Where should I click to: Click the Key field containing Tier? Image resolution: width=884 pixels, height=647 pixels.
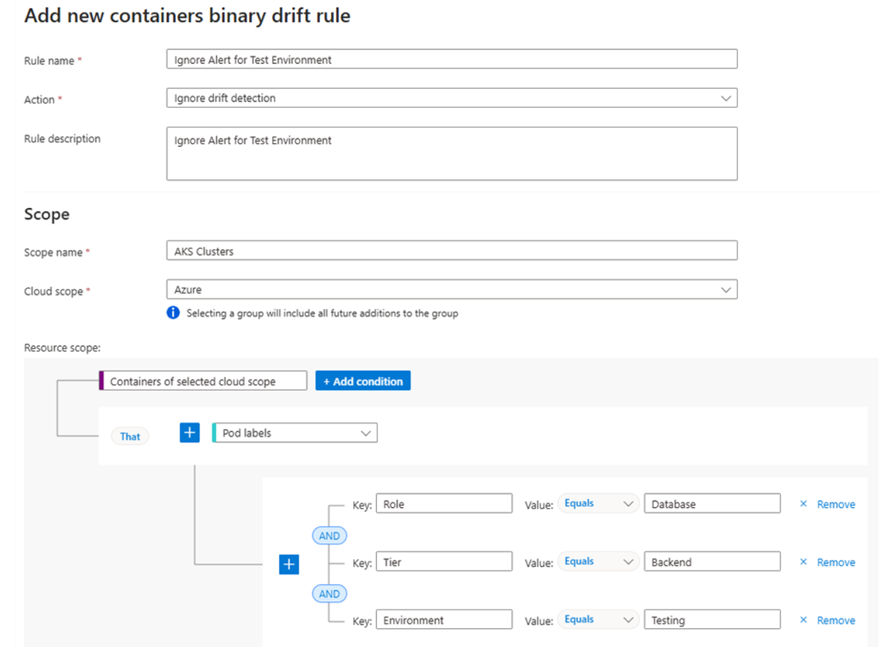tap(444, 562)
